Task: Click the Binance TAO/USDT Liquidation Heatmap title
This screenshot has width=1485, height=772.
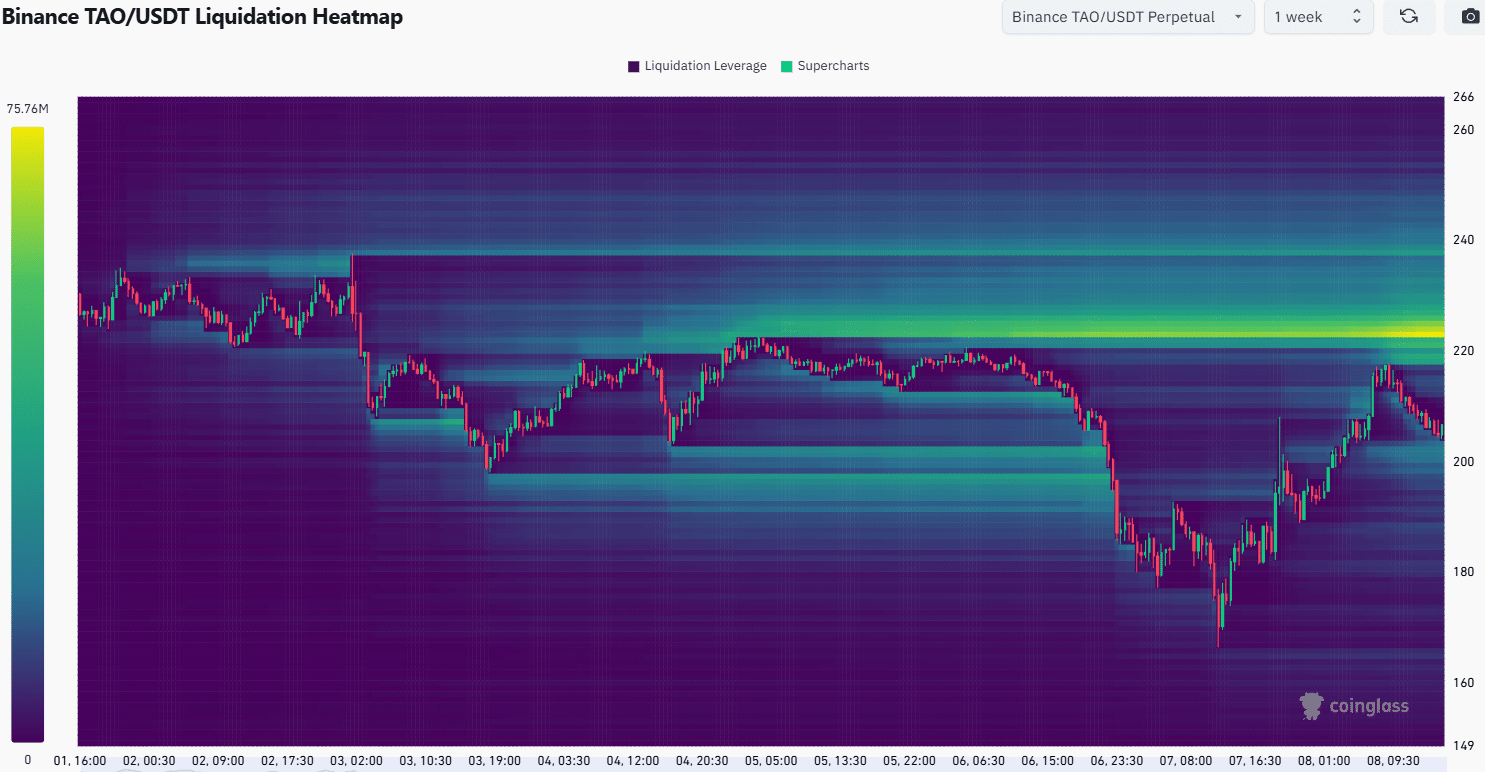Action: 202,17
